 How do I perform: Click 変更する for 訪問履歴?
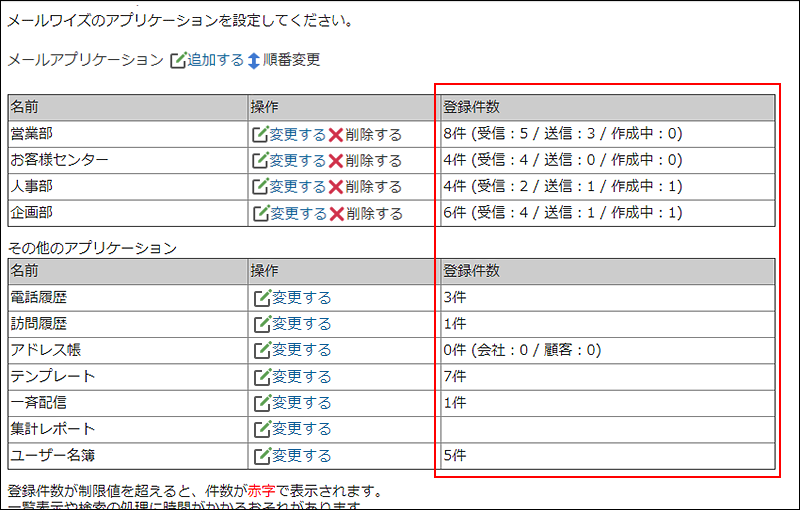click(302, 324)
